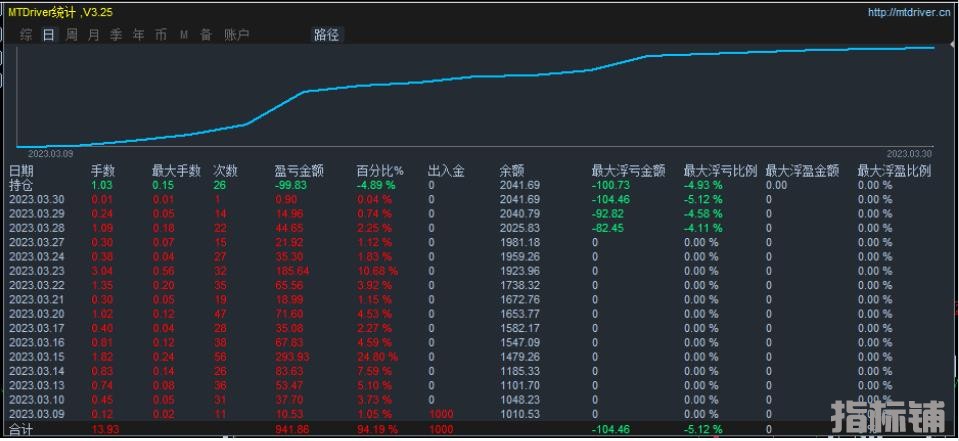This screenshot has width=959, height=441.
Task: Click the 最大浮亏比例 column header
Action: coord(720,171)
